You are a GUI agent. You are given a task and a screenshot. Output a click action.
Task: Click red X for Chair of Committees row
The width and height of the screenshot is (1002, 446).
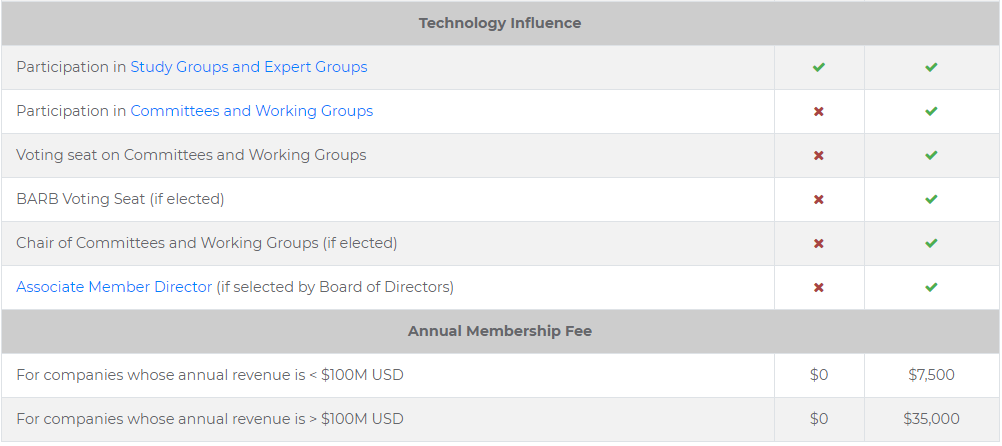point(819,243)
